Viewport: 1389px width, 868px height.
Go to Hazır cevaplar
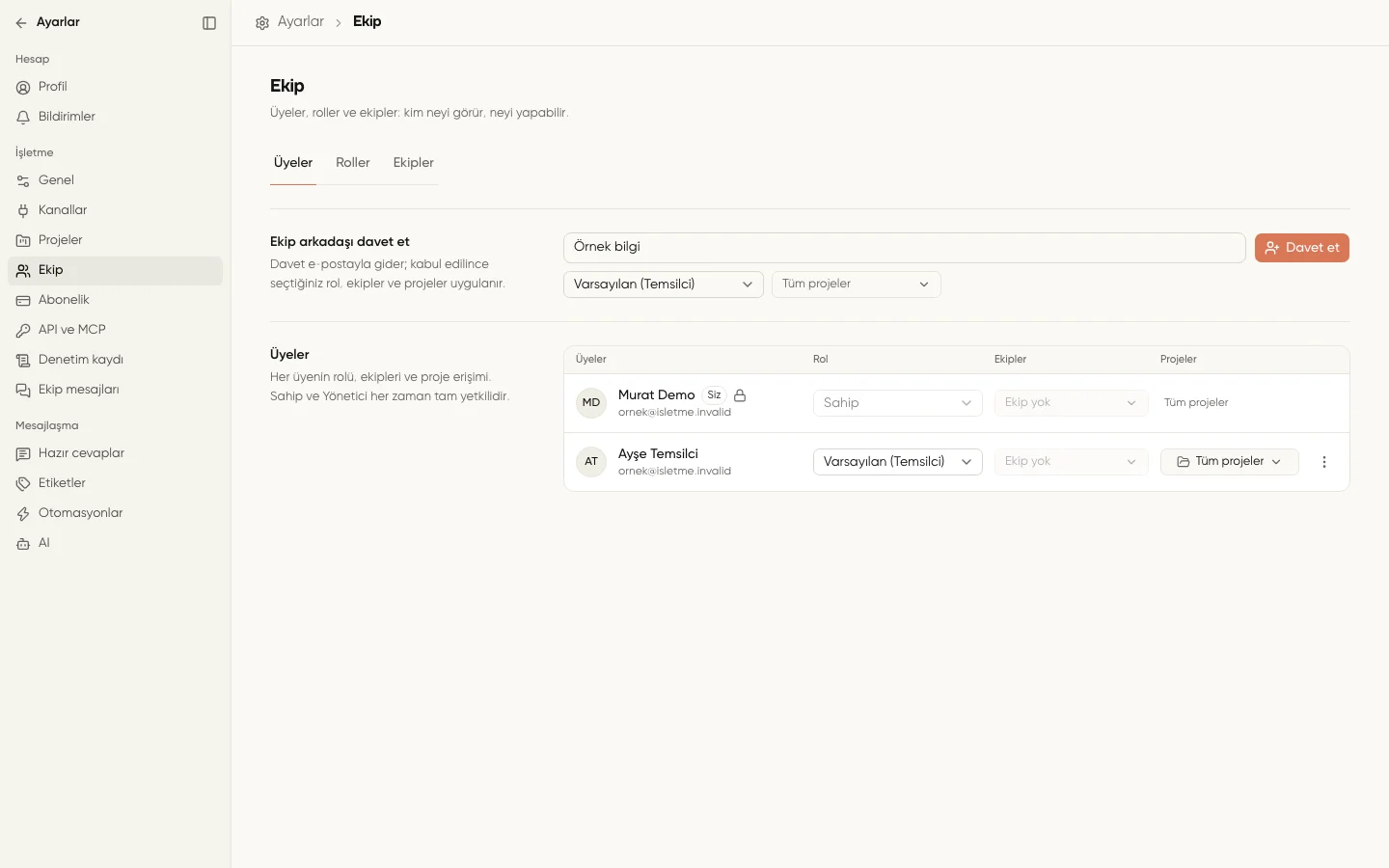click(115, 453)
